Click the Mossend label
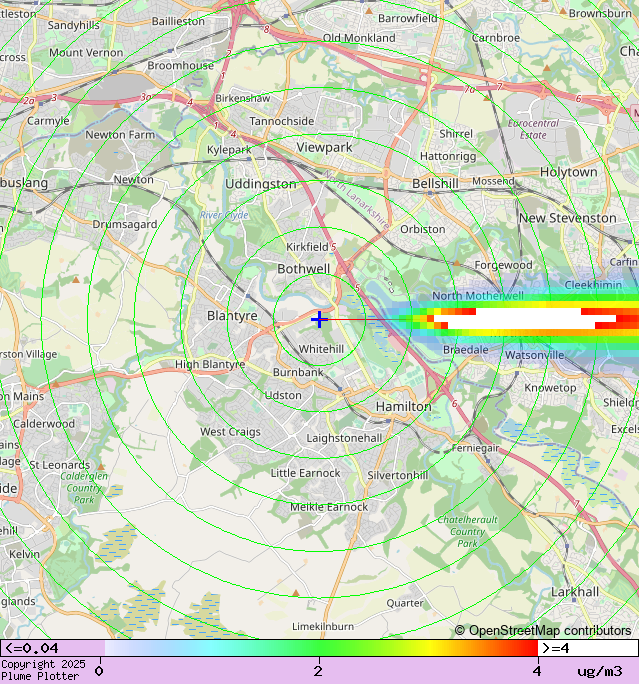 point(493,181)
